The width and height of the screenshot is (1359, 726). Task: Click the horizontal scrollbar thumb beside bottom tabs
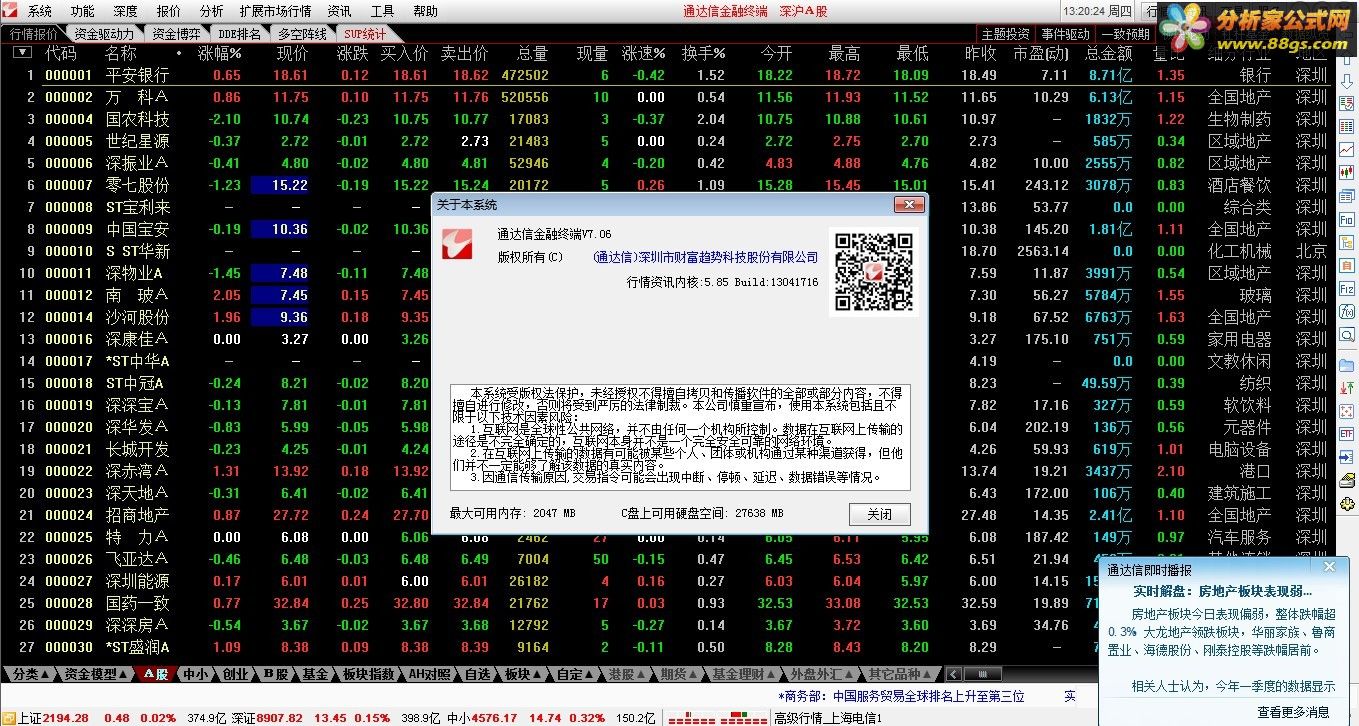983,674
